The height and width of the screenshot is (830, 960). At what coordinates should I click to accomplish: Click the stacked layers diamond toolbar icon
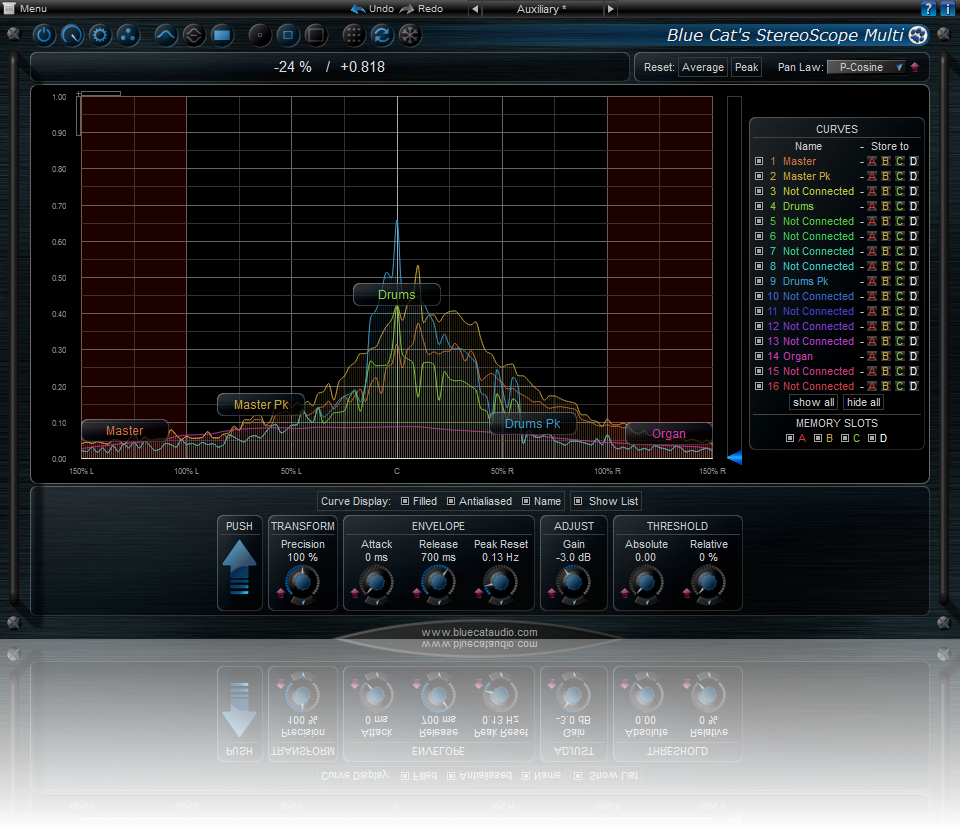pyautogui.click(x=194, y=36)
